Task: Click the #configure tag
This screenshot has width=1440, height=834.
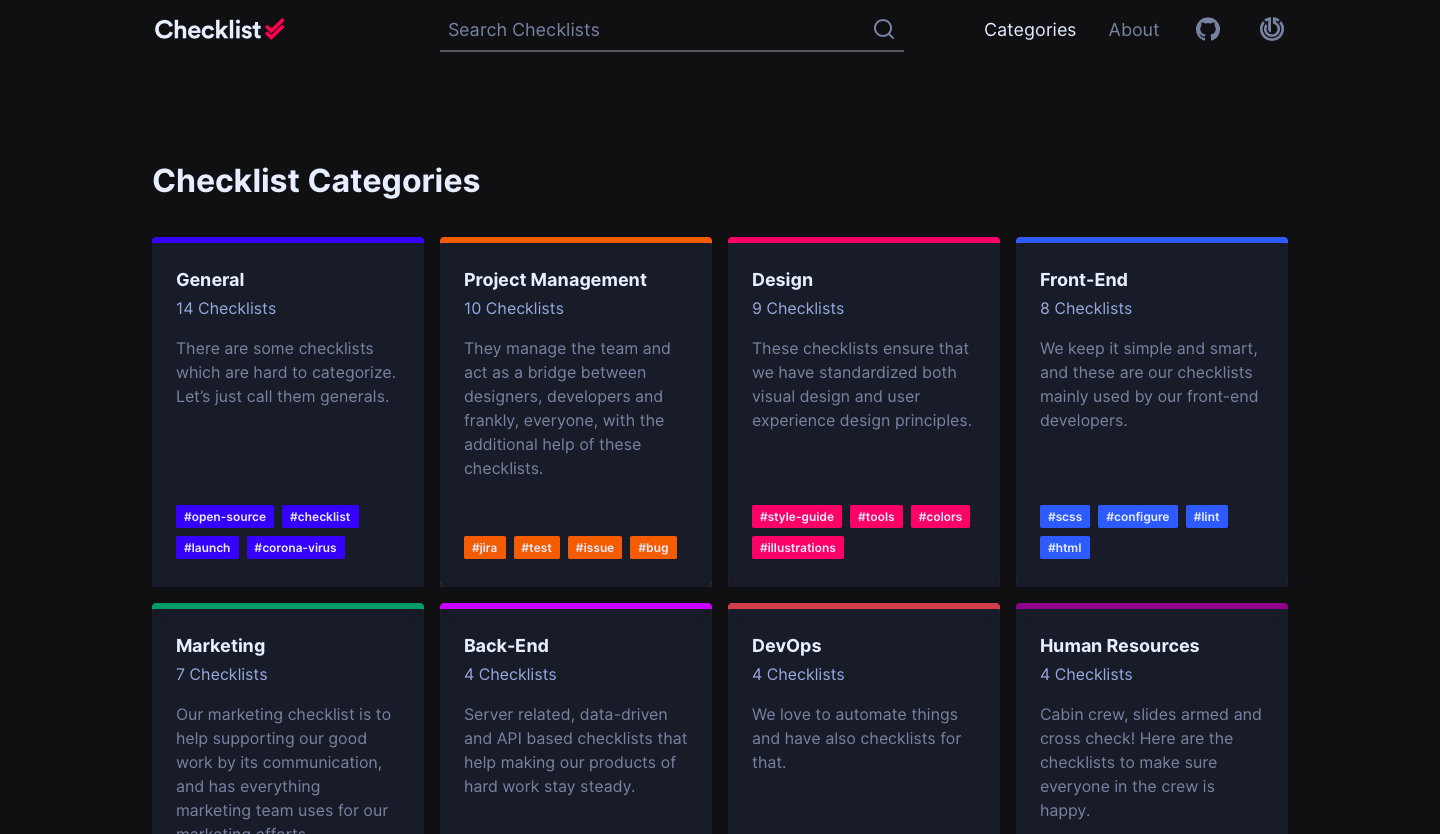Action: [x=1137, y=517]
